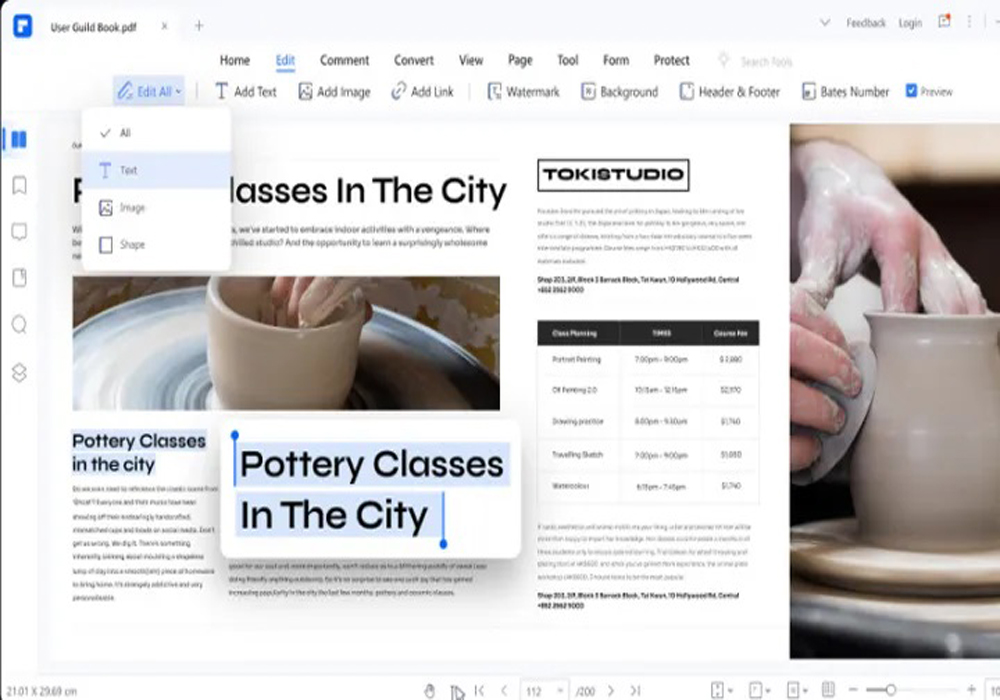Go to the last page
This screenshot has height=700, width=1000.
[635, 690]
